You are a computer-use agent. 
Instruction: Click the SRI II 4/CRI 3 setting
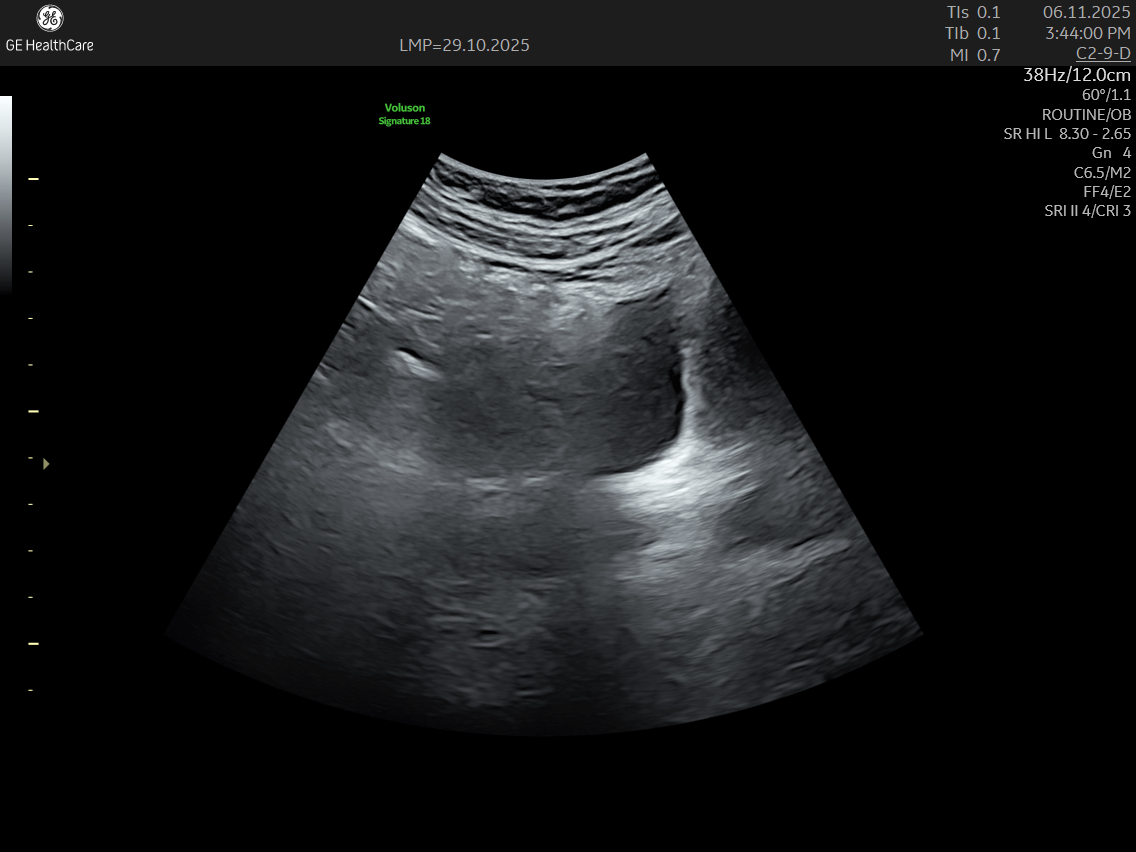tap(1087, 211)
